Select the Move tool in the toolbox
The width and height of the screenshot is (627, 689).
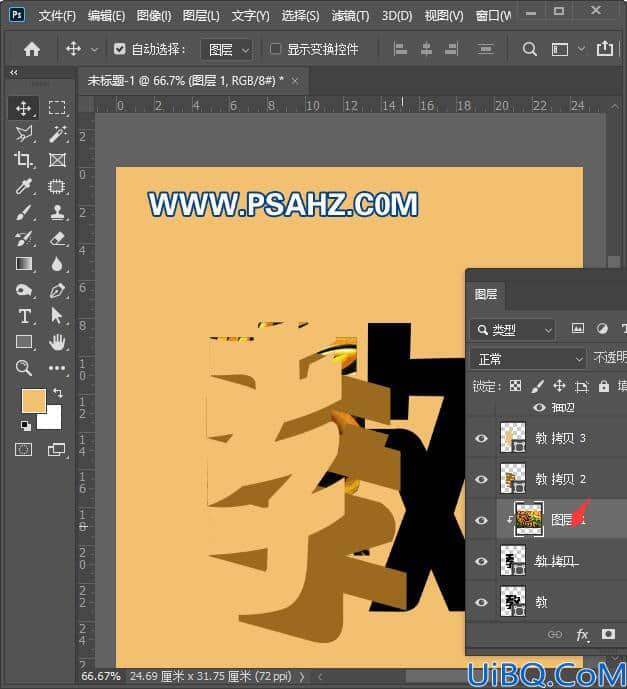tap(23, 108)
